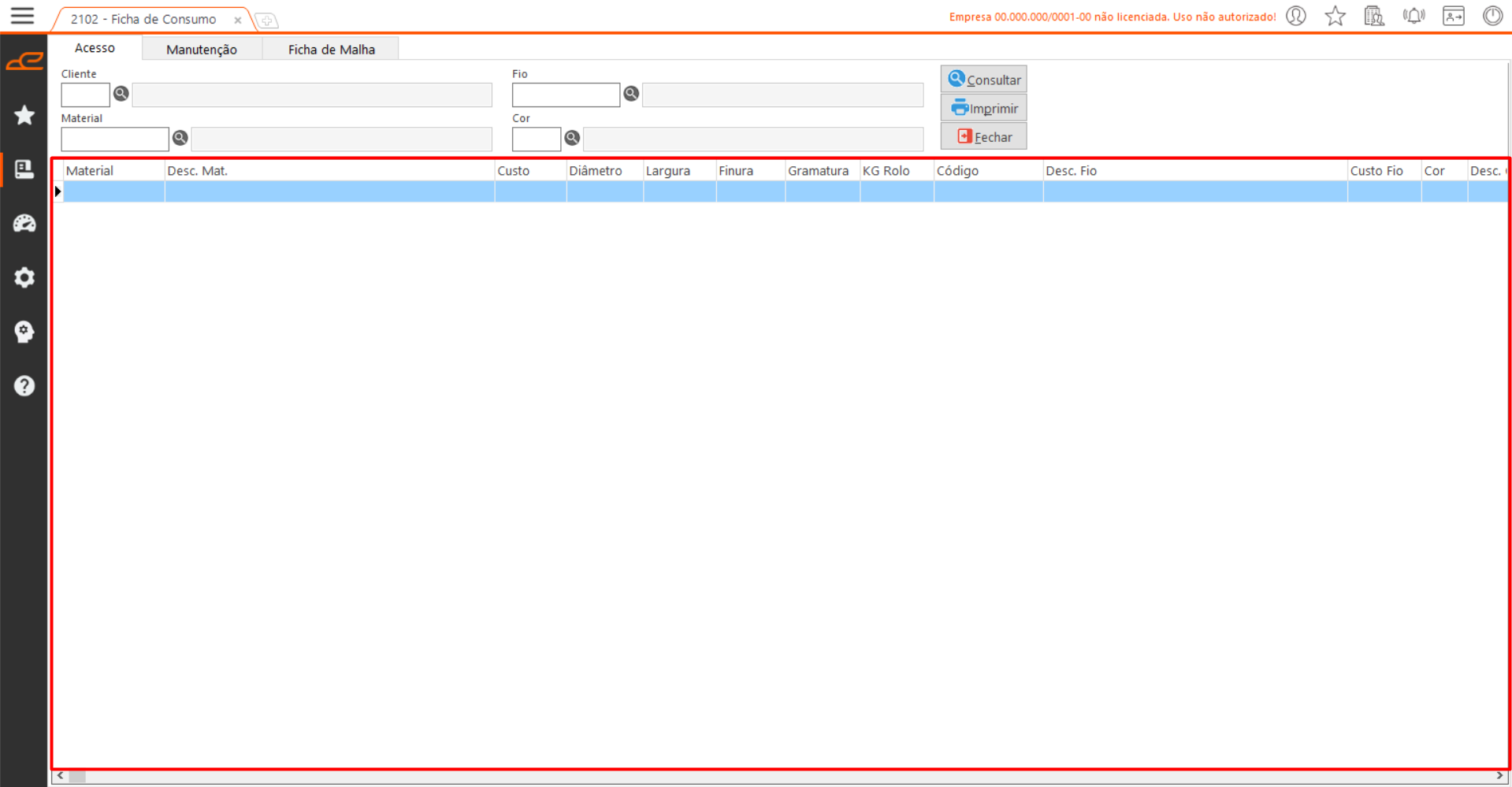Open settings gear in sidebar
This screenshot has width=1512, height=787.
pyautogui.click(x=24, y=277)
